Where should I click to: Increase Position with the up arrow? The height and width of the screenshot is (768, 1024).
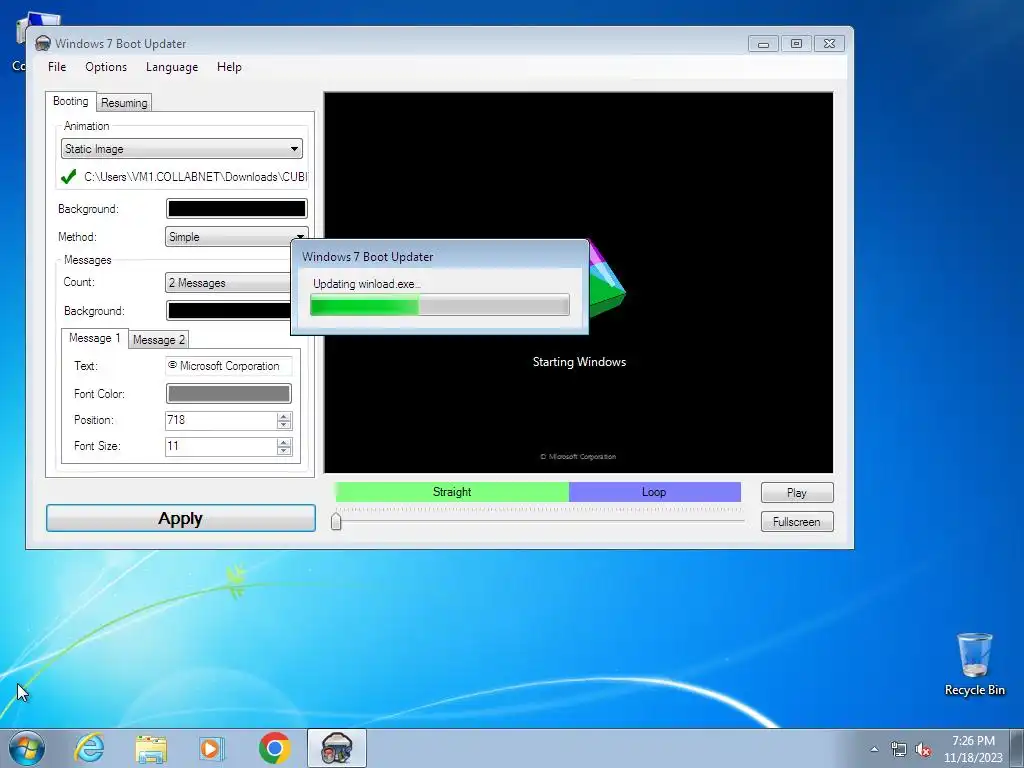point(284,416)
